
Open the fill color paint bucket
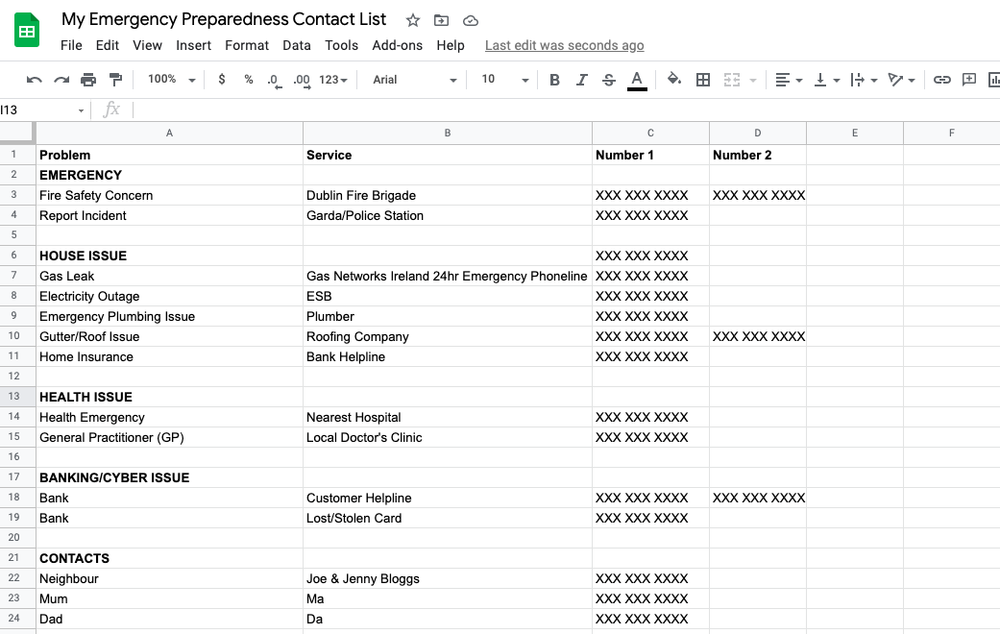673,79
